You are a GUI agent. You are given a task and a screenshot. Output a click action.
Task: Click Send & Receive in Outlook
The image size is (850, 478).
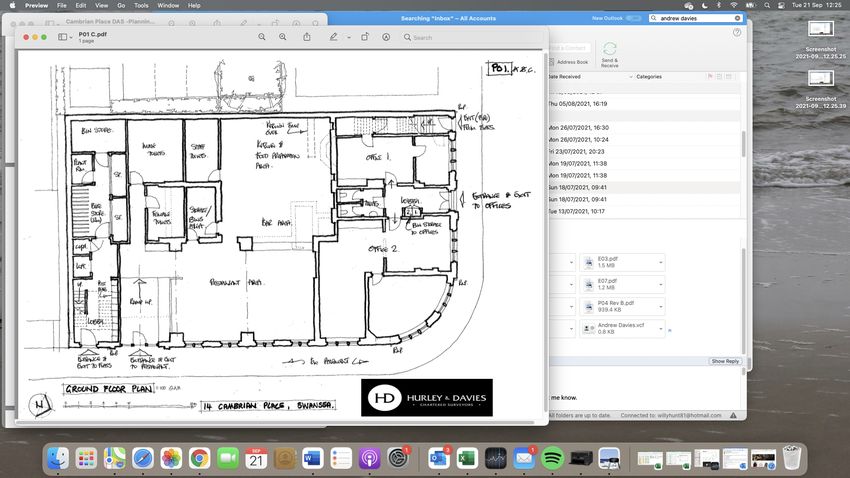point(609,54)
